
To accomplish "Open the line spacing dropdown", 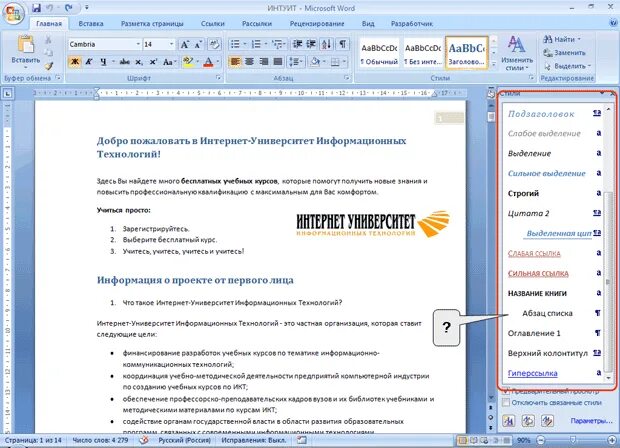I will tap(295, 62).
